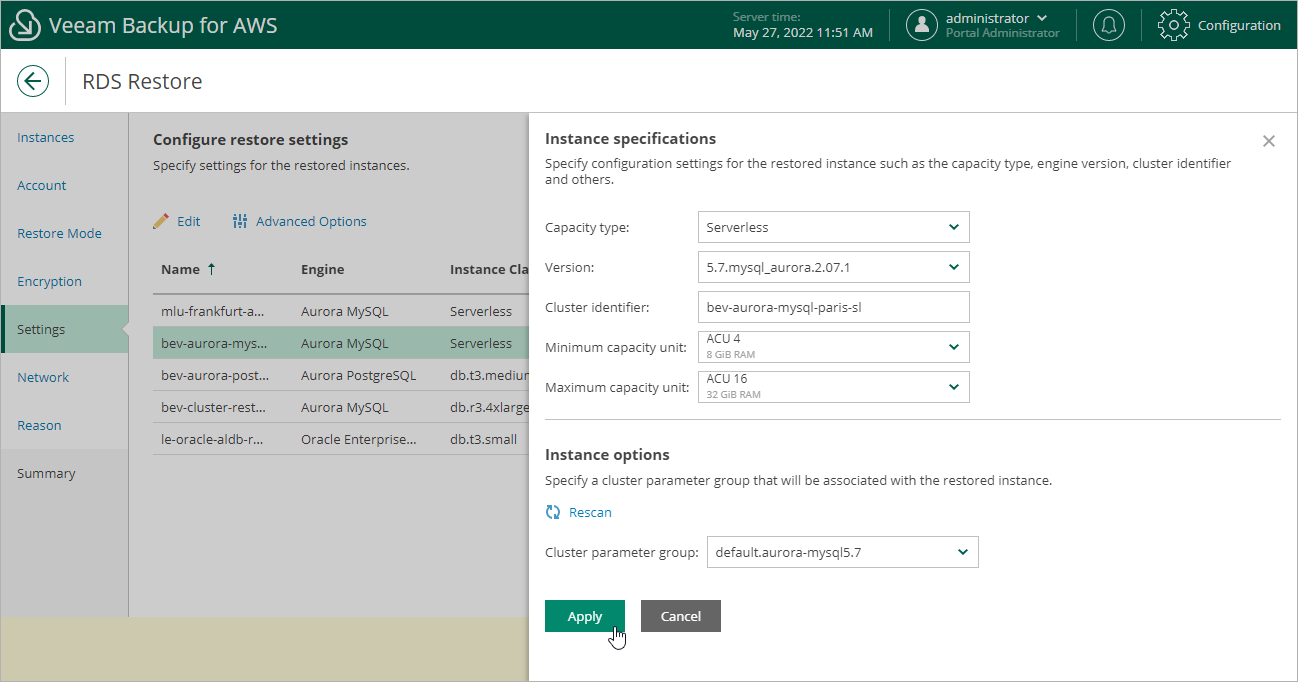Image resolution: width=1298 pixels, height=682 pixels.
Task: Close the Instance specifications panel
Action: click(1268, 141)
